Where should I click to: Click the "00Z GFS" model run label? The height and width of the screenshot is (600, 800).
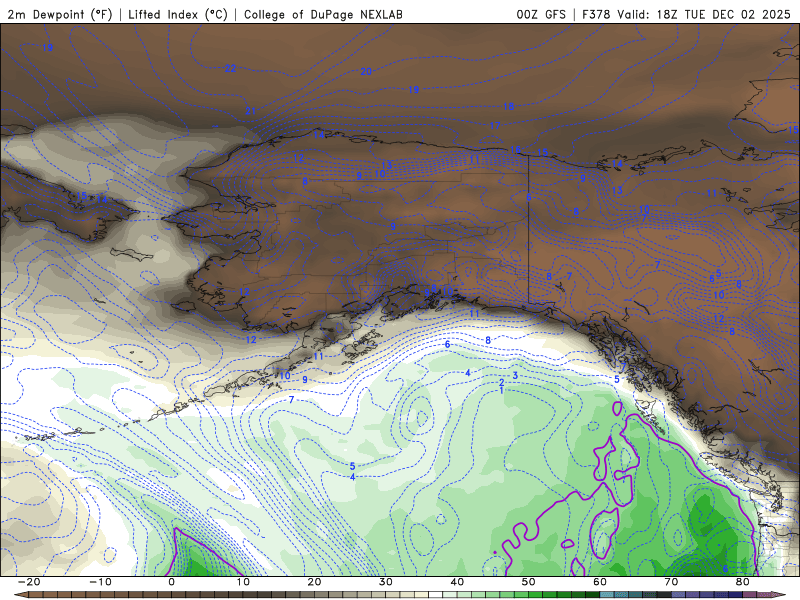[x=541, y=14]
